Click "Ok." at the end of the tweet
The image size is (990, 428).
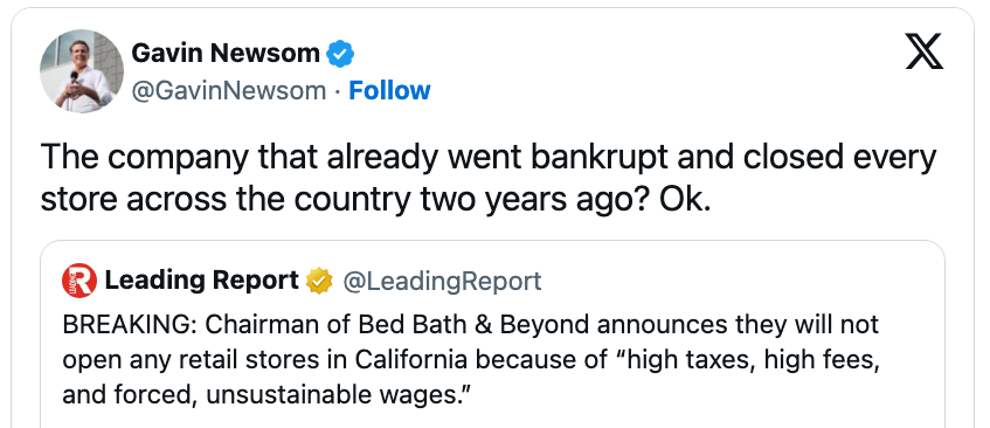tap(684, 198)
